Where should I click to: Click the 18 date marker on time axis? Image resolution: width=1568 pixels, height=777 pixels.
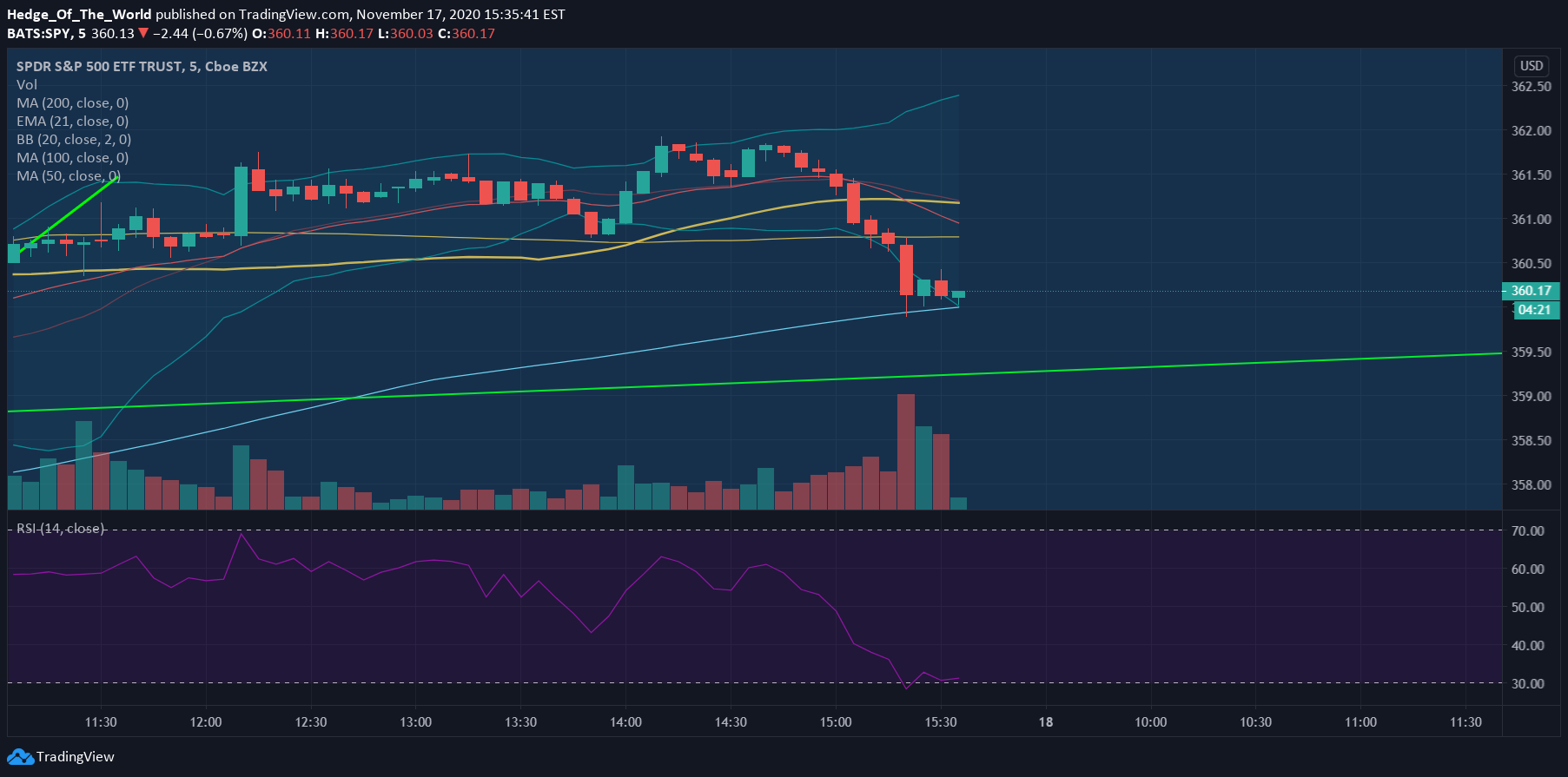click(1046, 722)
